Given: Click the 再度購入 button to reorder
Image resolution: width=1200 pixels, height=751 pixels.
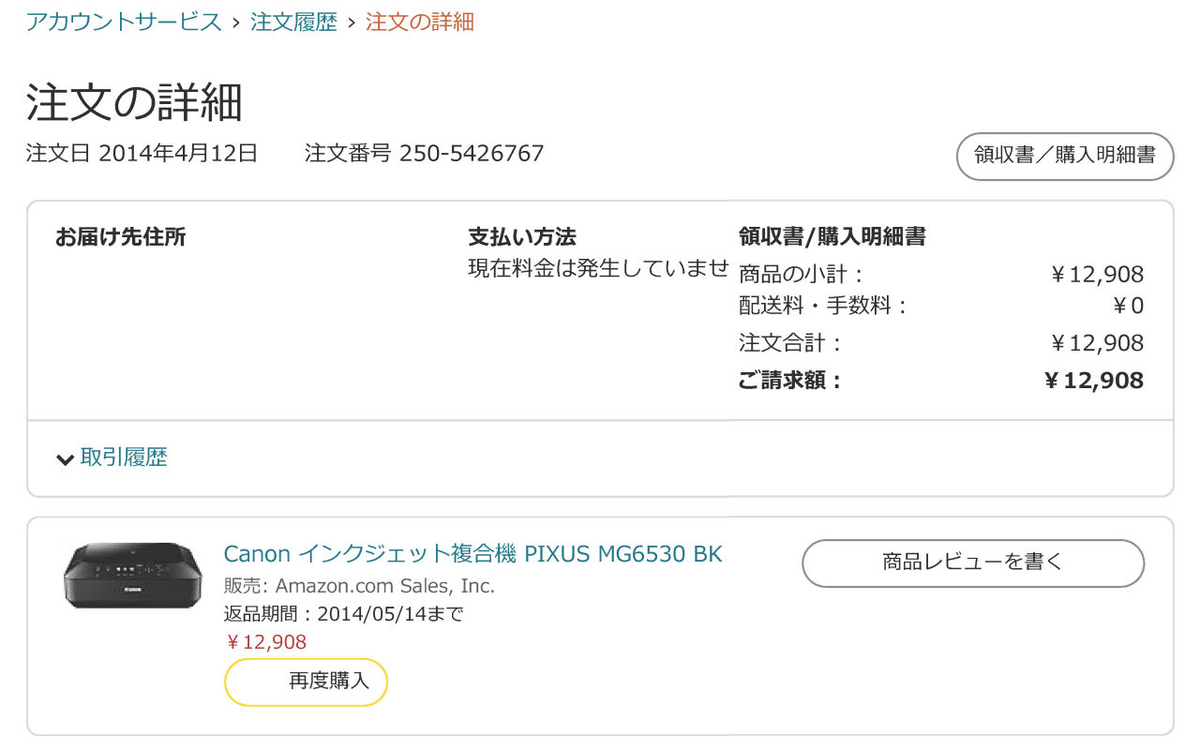Looking at the screenshot, I should click(x=305, y=681).
